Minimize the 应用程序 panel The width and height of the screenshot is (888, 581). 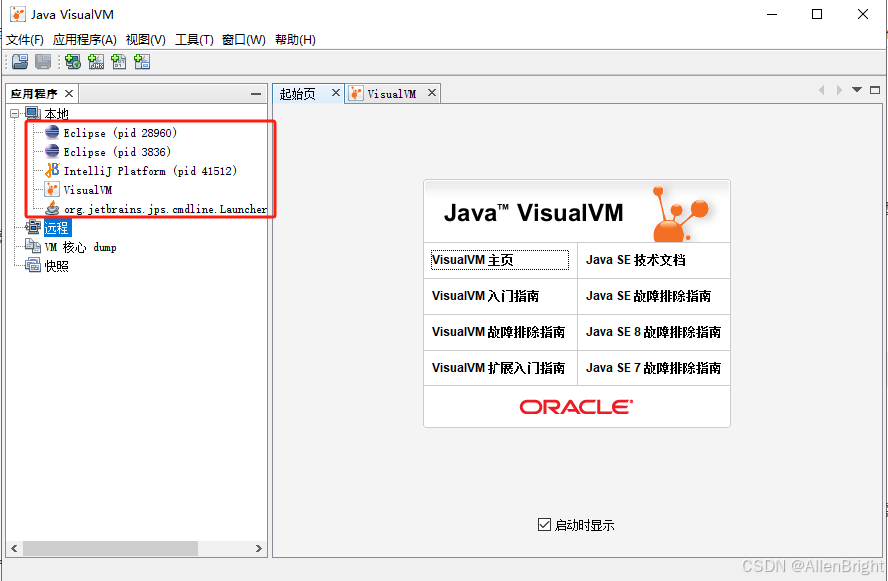pyautogui.click(x=256, y=93)
